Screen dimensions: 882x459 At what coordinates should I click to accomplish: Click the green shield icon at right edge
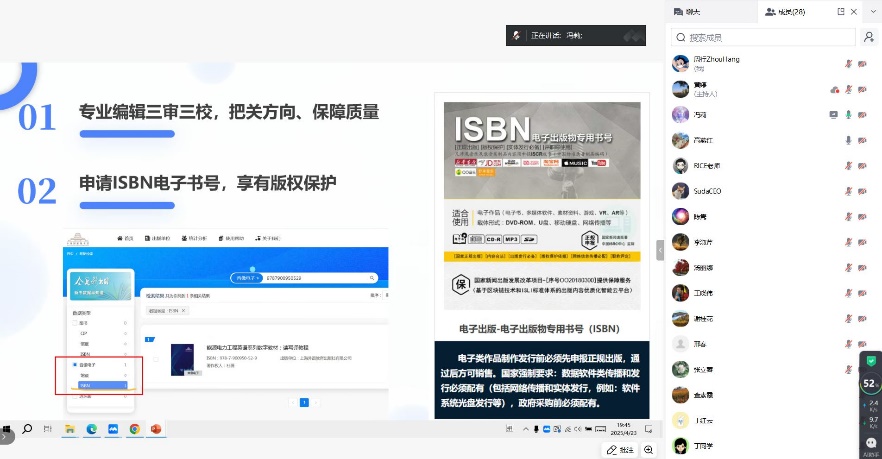[870, 360]
